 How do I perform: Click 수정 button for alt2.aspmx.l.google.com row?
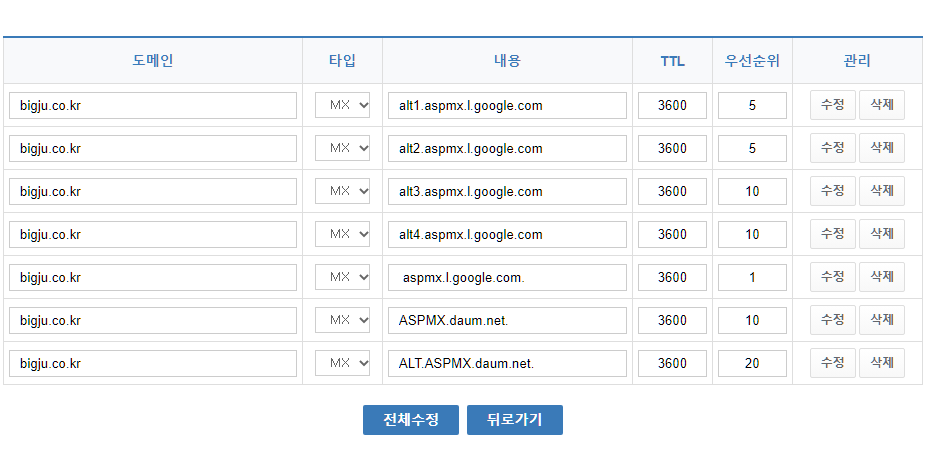(x=833, y=148)
